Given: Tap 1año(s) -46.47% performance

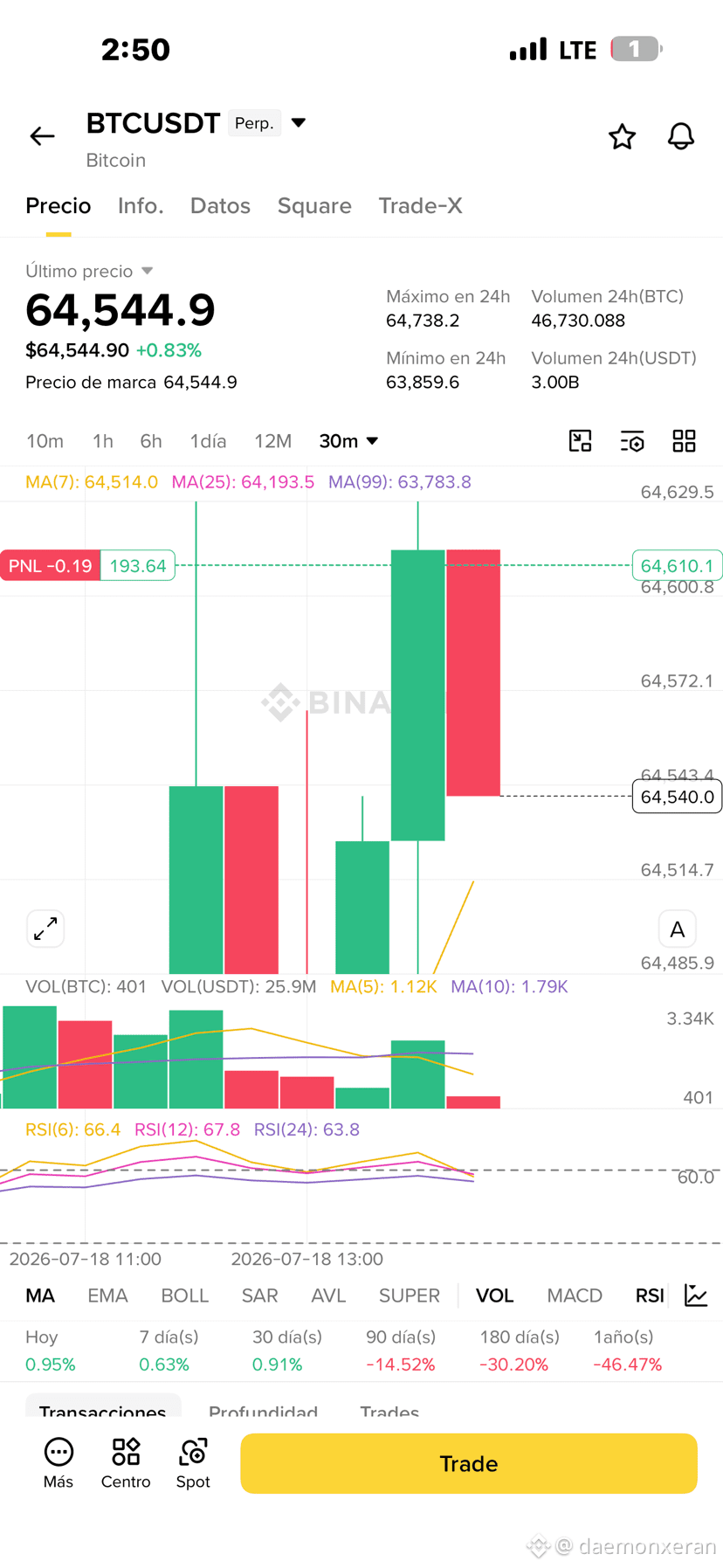Looking at the screenshot, I should click(628, 1350).
